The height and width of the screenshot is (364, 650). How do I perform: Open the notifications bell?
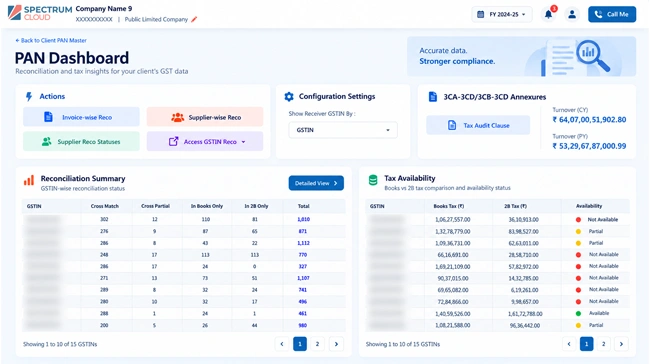pyautogui.click(x=548, y=14)
